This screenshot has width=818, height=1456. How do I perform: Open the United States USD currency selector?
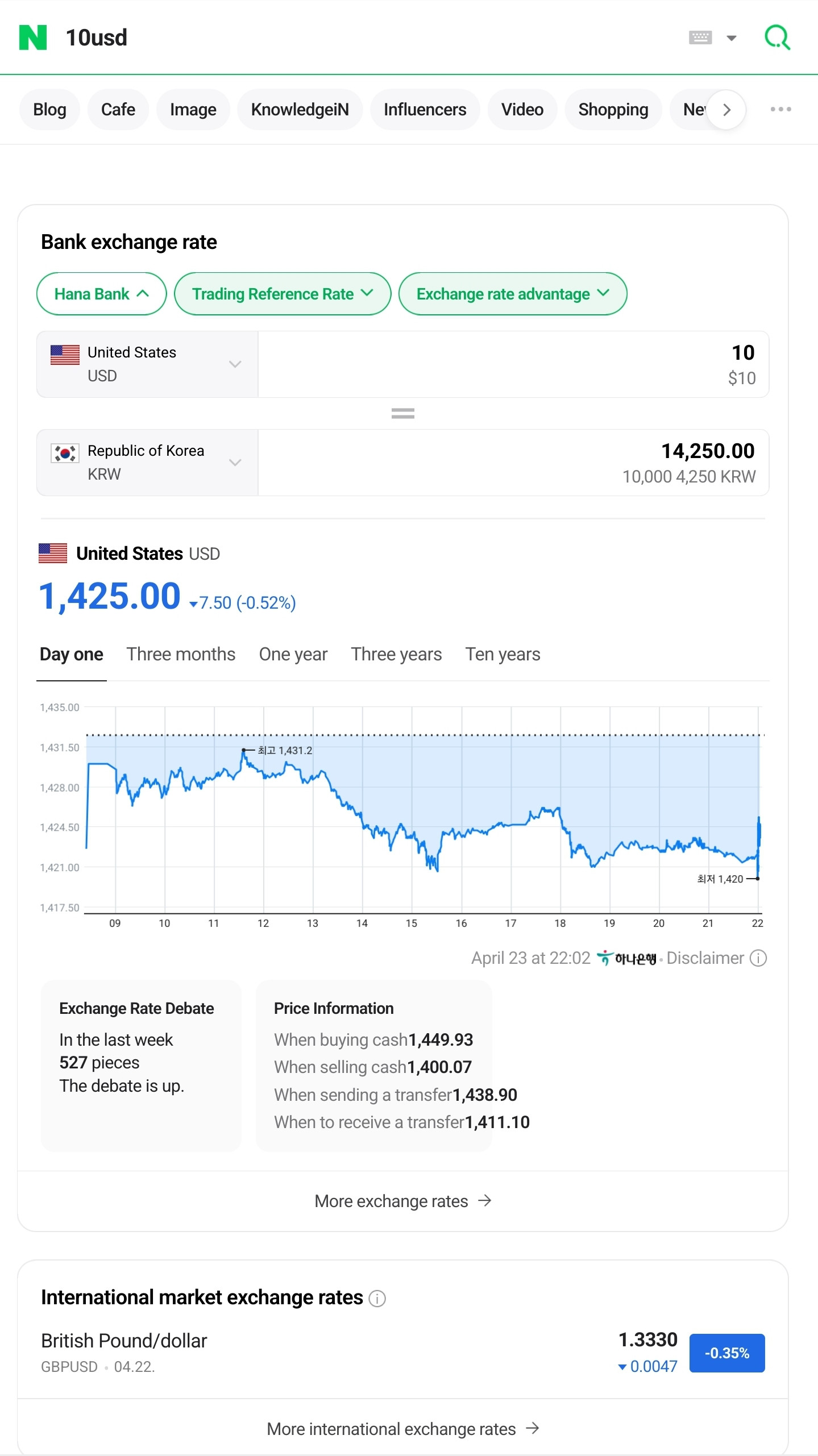147,364
